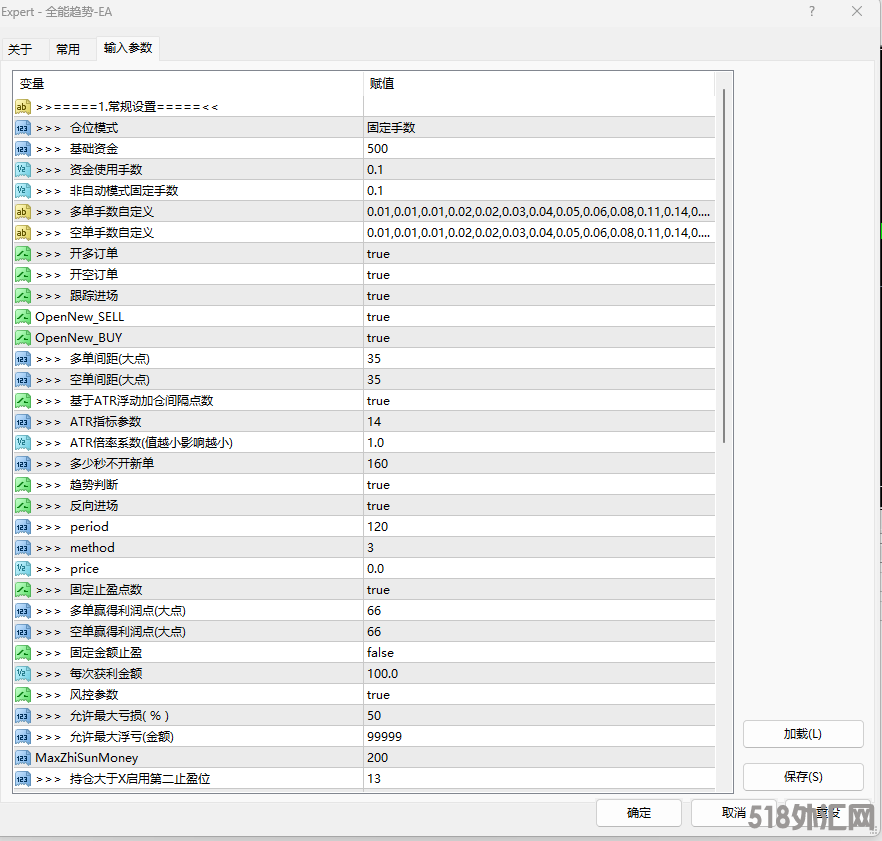Edit the MaxZhiSunMoney value 200
This screenshot has width=882, height=841.
(x=539, y=758)
